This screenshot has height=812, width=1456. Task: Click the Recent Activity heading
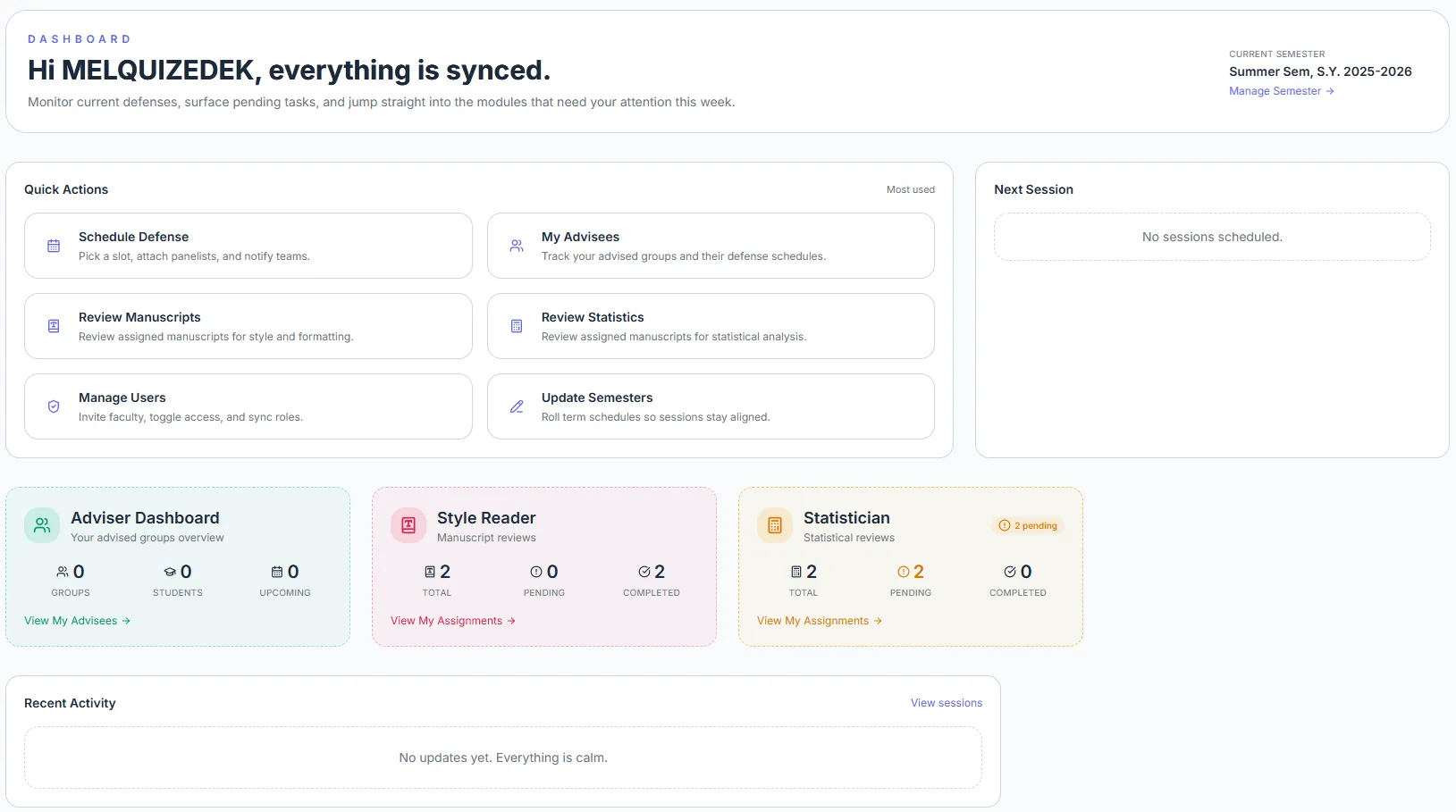70,703
